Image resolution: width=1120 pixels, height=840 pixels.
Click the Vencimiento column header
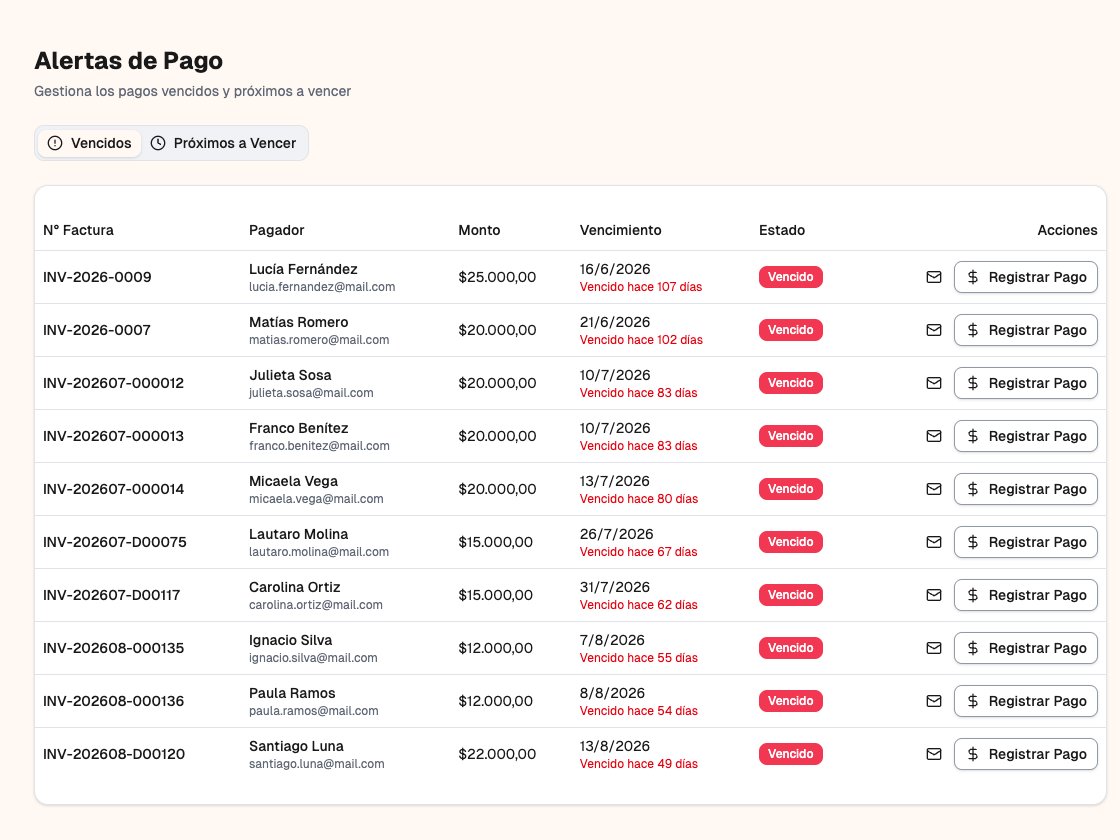(621, 230)
